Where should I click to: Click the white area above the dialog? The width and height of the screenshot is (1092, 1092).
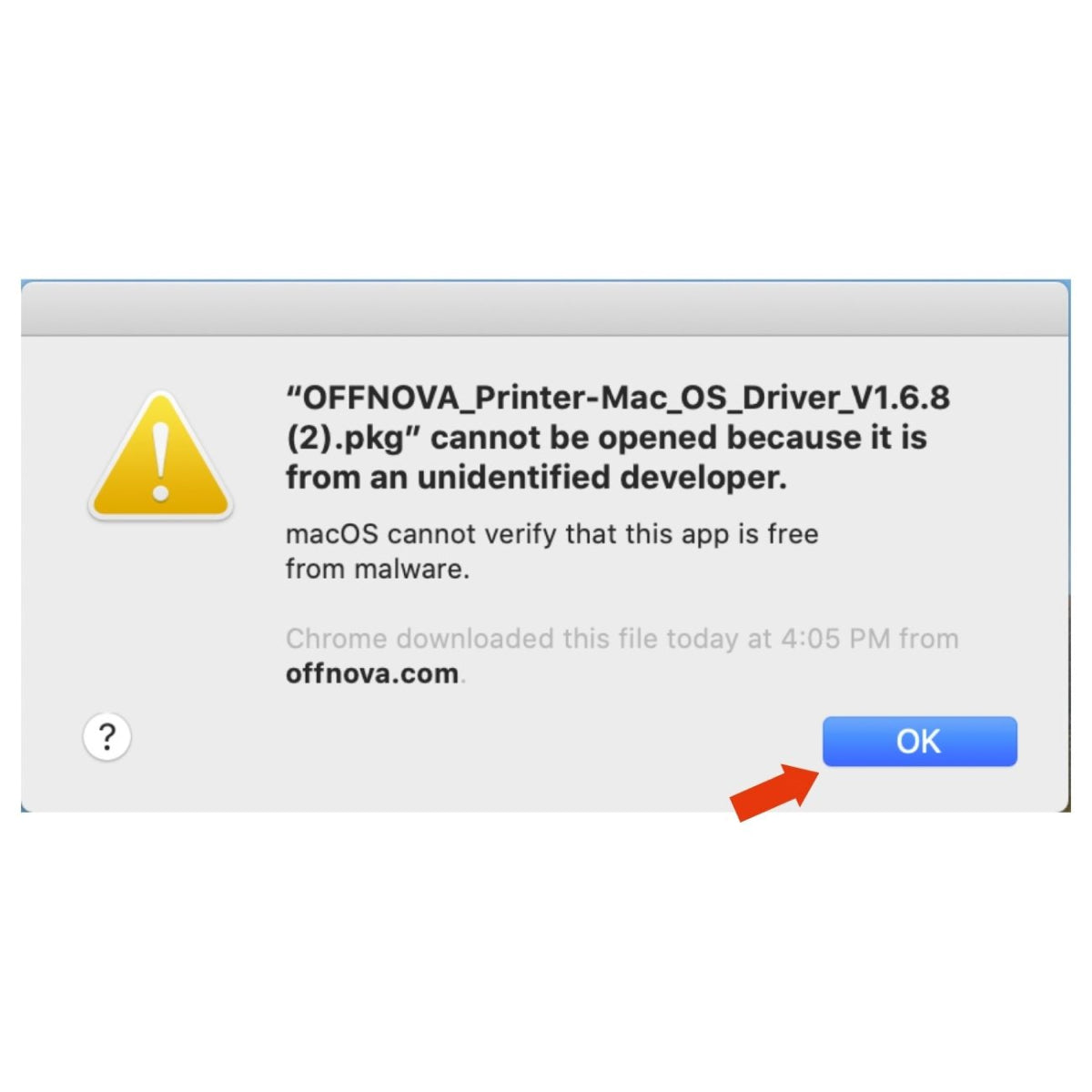coord(546,136)
